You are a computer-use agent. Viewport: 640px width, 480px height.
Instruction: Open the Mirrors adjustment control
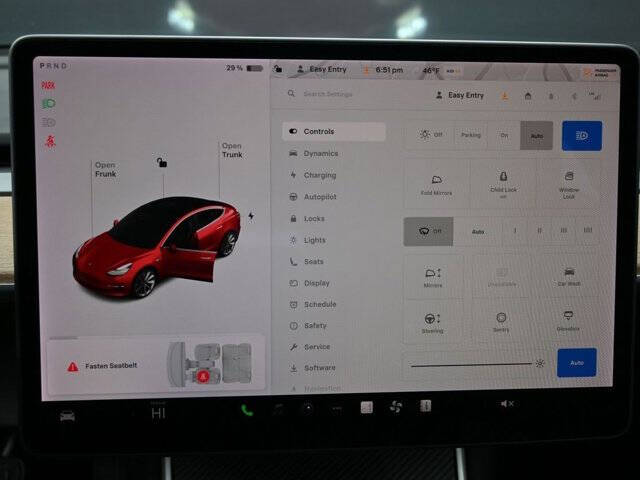pos(433,278)
